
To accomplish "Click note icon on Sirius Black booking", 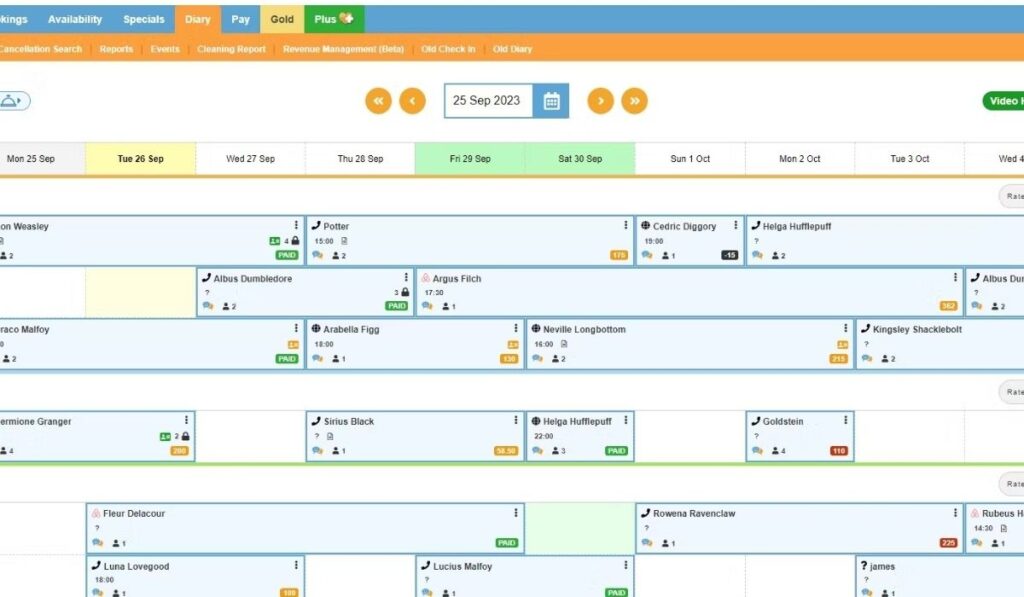I will point(330,436).
